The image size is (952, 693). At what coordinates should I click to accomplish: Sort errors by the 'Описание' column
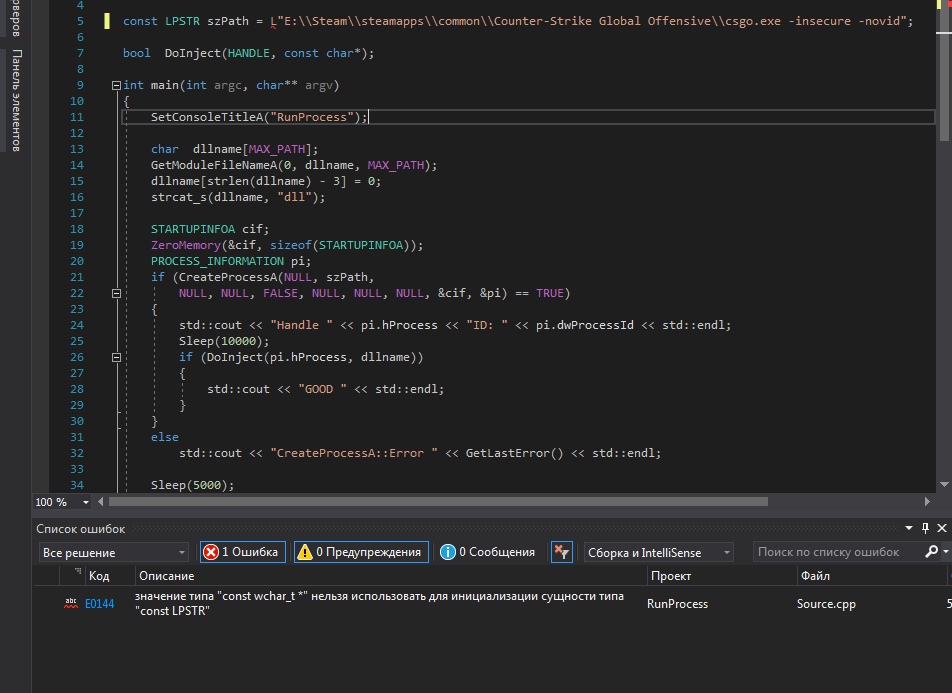tap(166, 576)
